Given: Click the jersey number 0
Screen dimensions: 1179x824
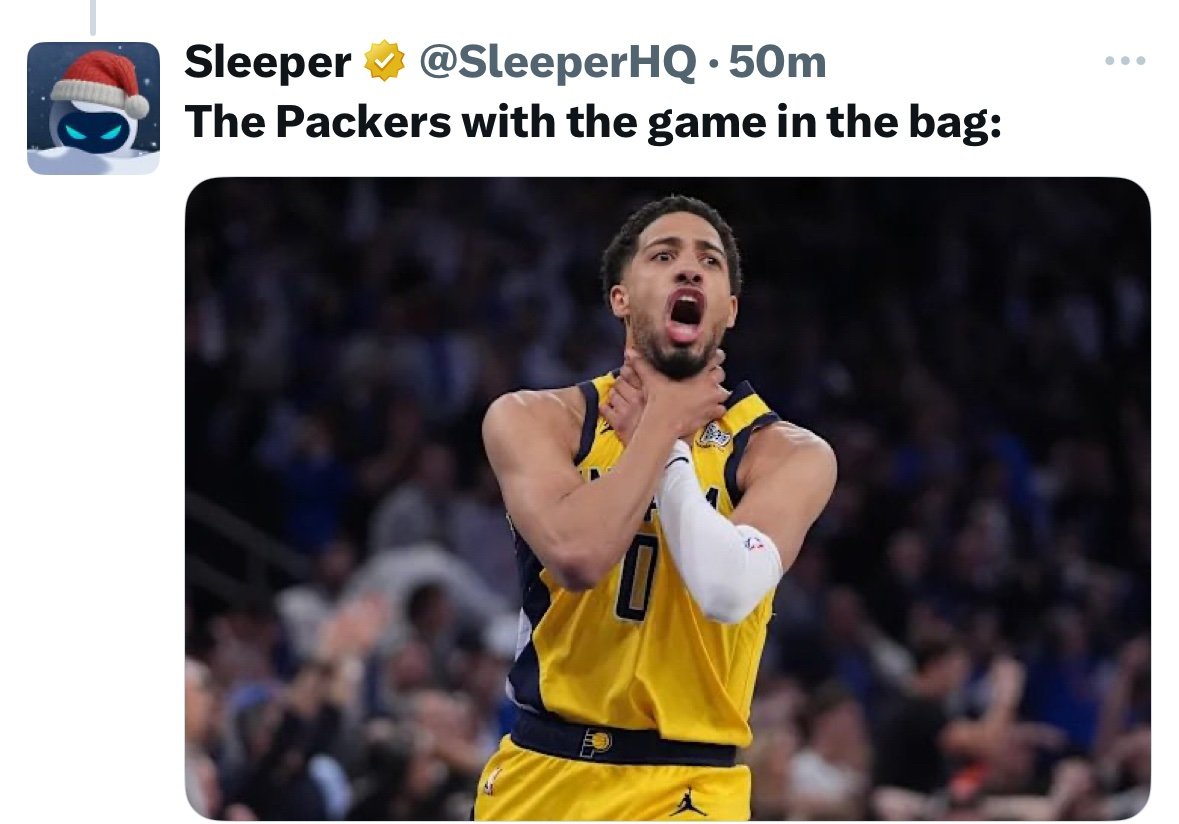Looking at the screenshot, I should 636,577.
